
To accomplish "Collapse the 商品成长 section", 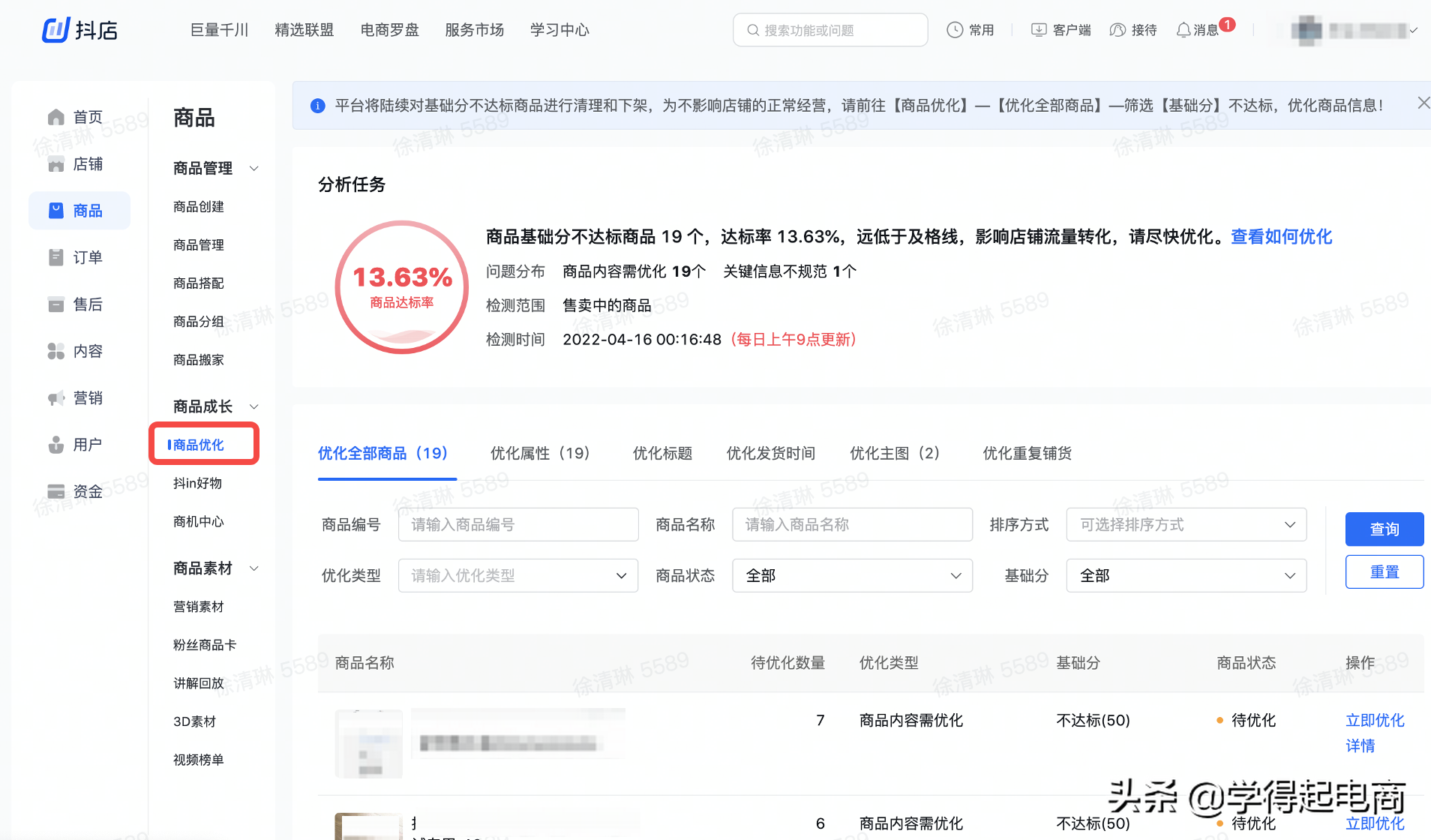I will tap(254, 406).
